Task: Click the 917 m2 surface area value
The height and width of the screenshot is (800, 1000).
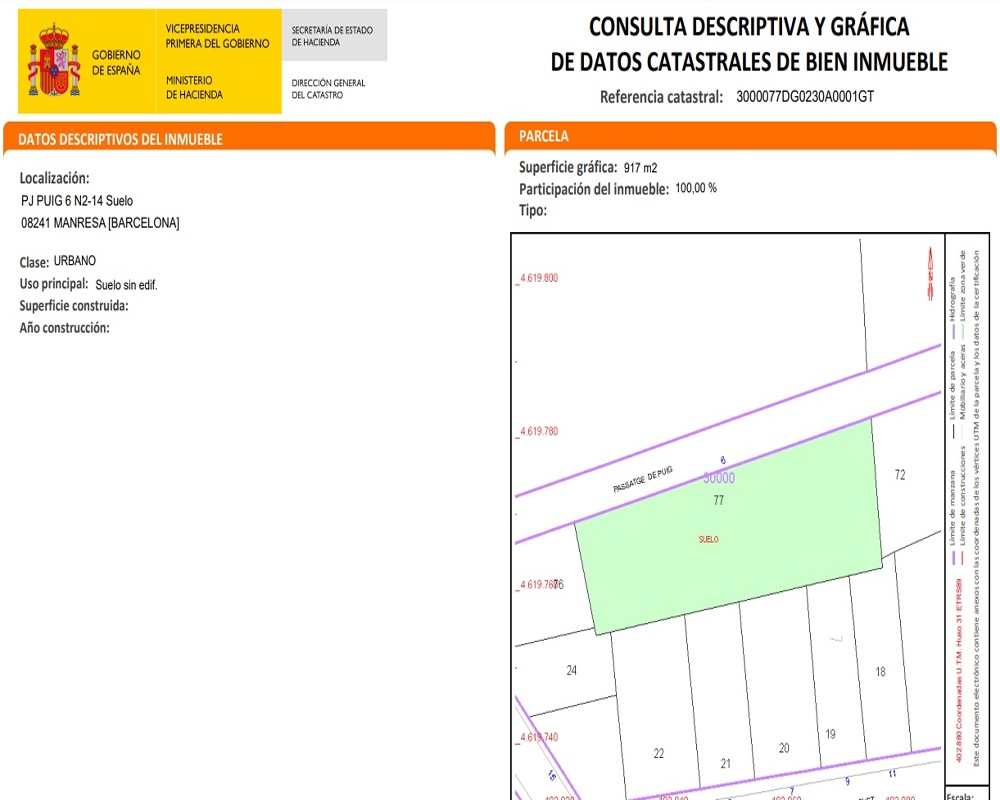Action: [640, 167]
